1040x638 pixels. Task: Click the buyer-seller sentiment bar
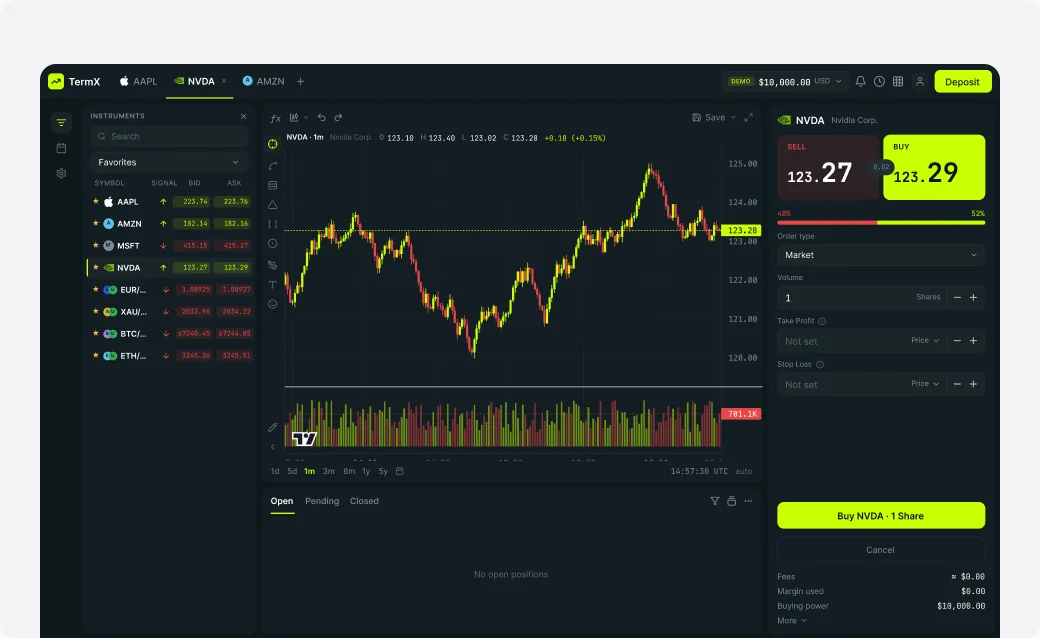(x=881, y=223)
